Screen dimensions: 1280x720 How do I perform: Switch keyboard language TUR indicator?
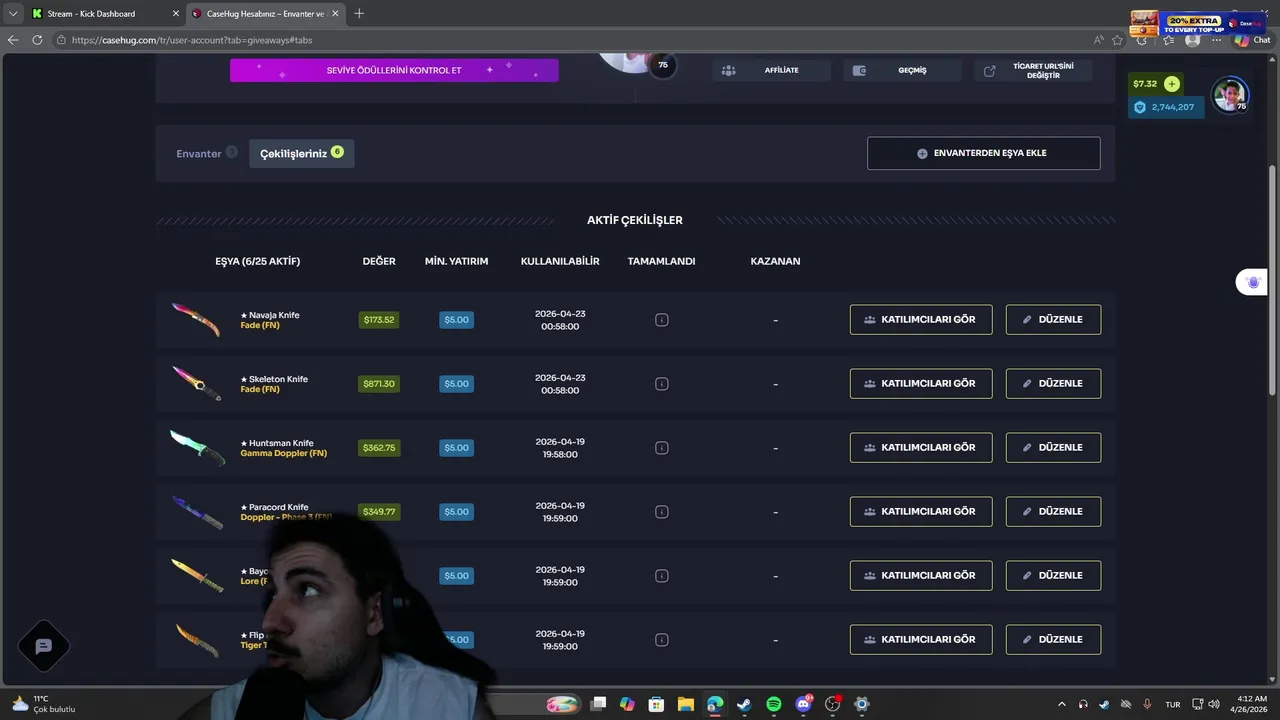[x=1172, y=704]
